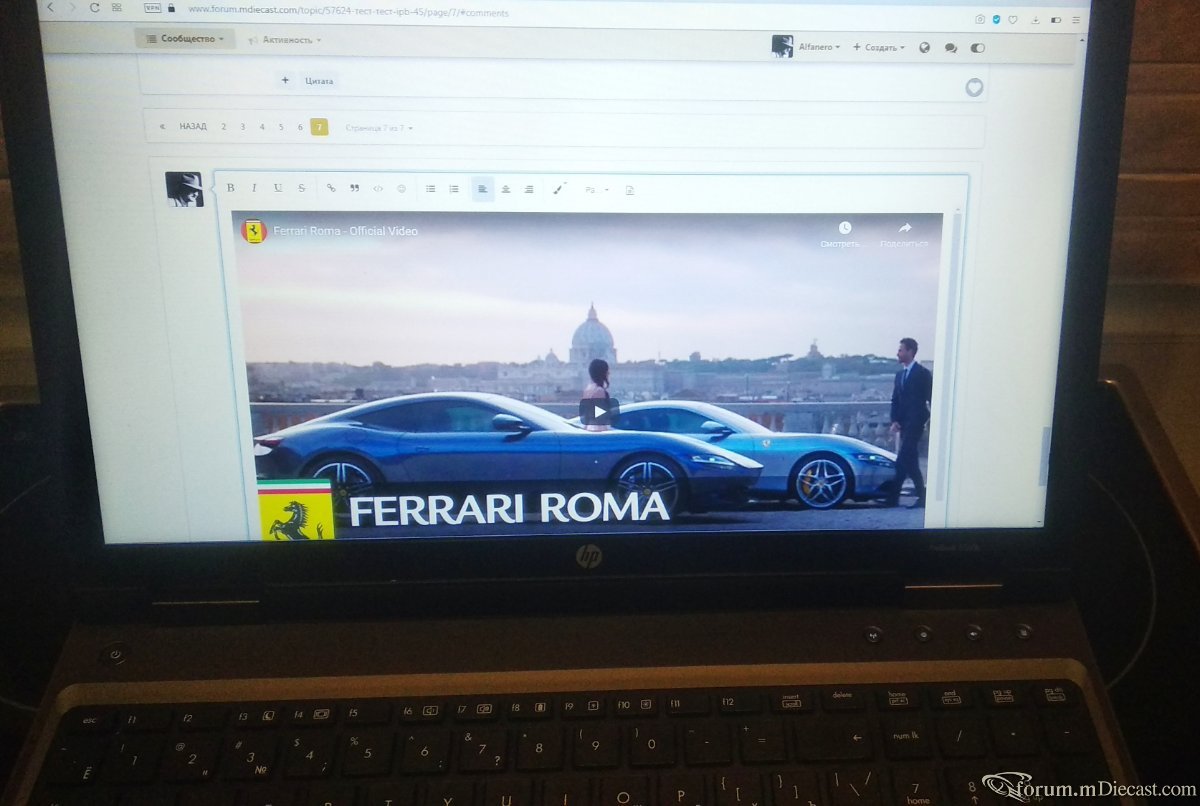Viewport: 1200px width, 806px height.
Task: Align text left in the editor
Action: click(x=483, y=189)
